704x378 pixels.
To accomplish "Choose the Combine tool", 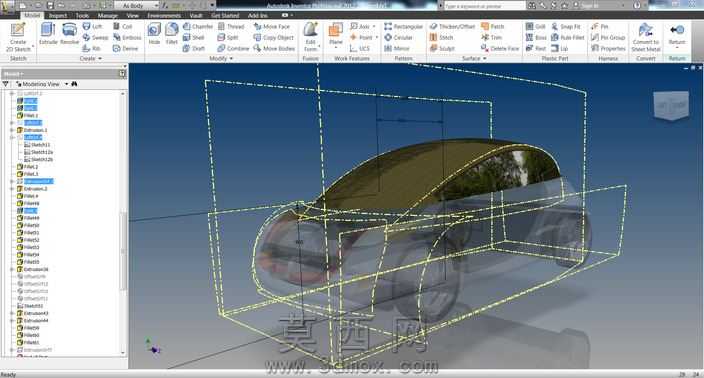I will coord(233,48).
